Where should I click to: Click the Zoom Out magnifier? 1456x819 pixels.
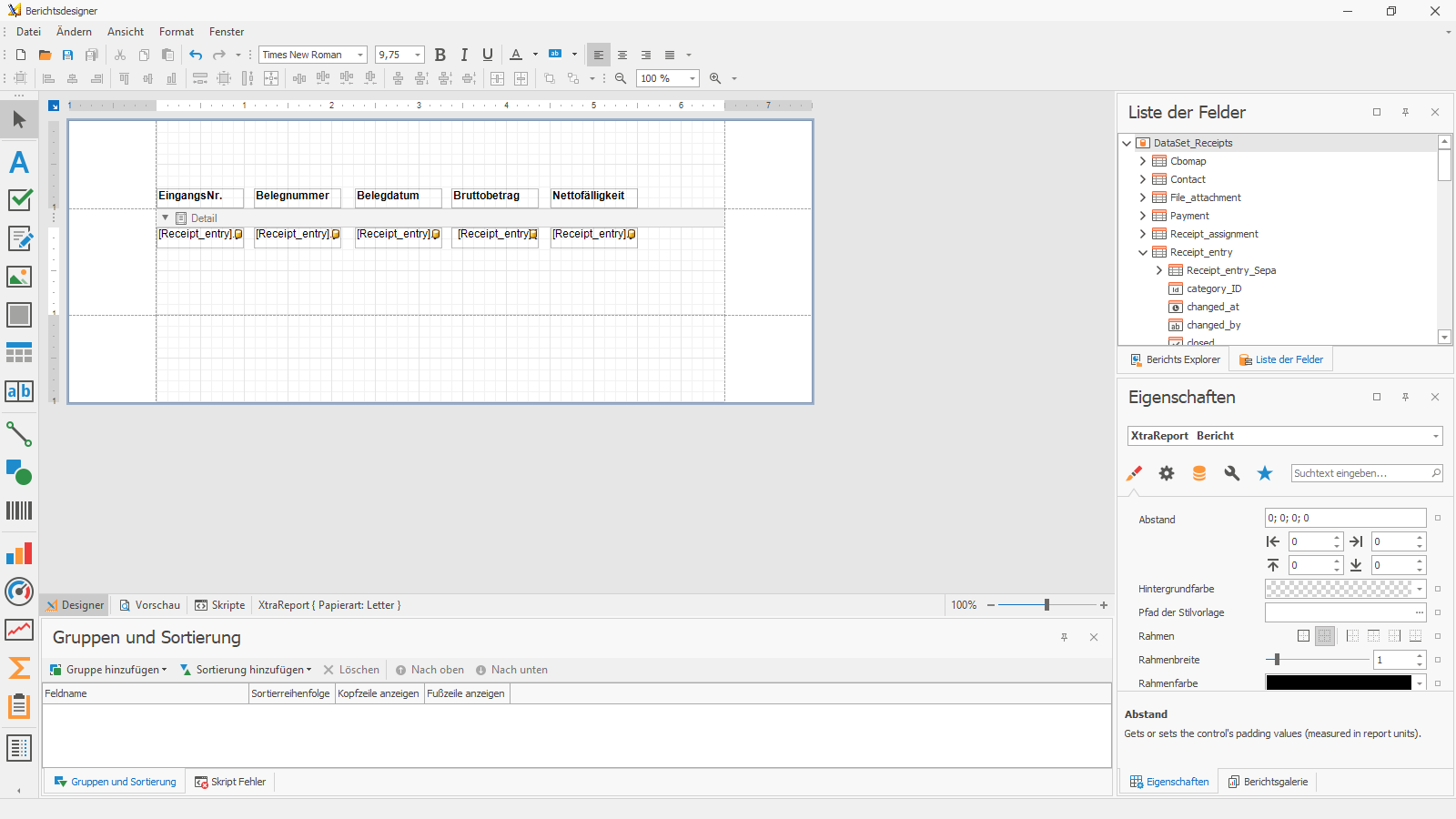pyautogui.click(x=621, y=78)
